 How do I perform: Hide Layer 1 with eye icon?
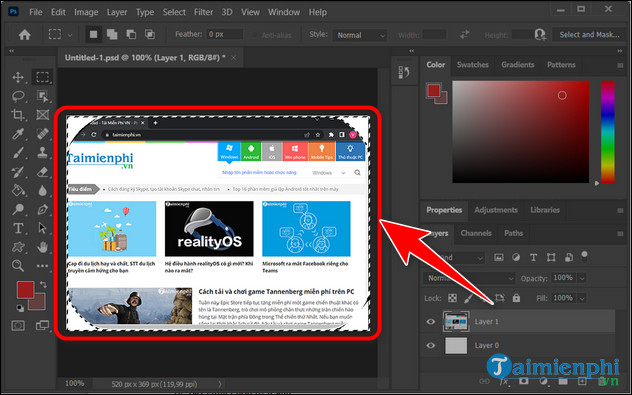[430, 321]
